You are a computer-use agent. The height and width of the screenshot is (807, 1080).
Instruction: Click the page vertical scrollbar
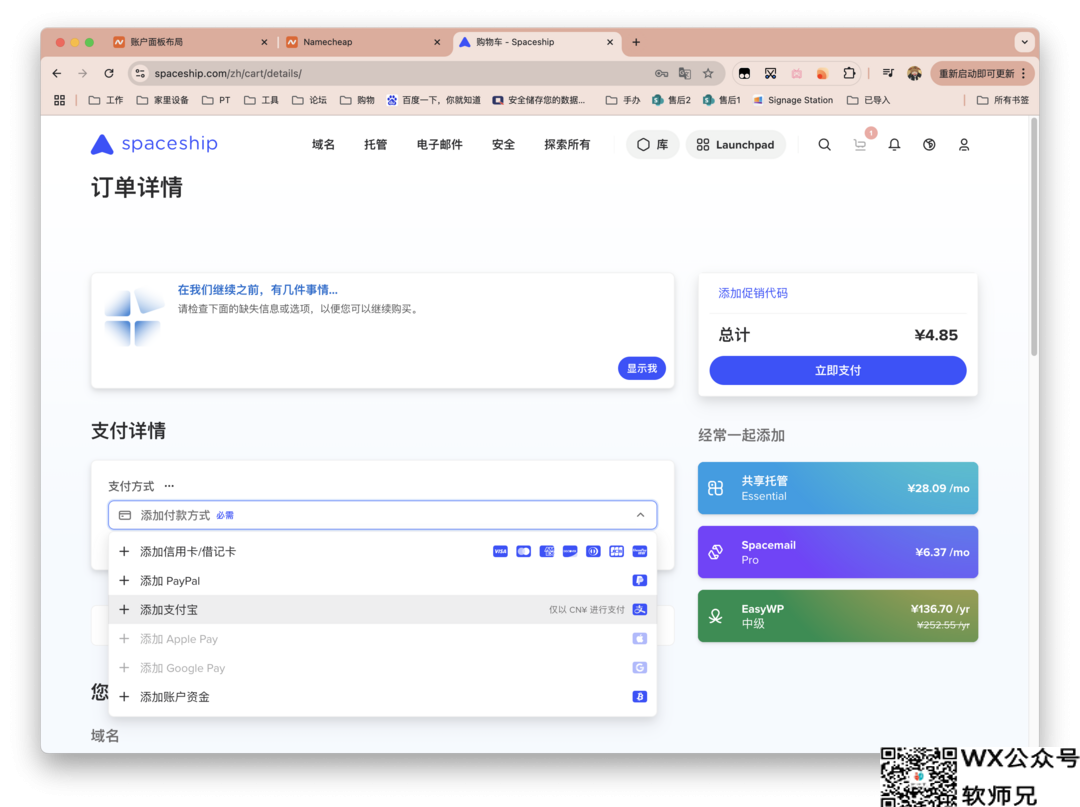[x=1034, y=238]
